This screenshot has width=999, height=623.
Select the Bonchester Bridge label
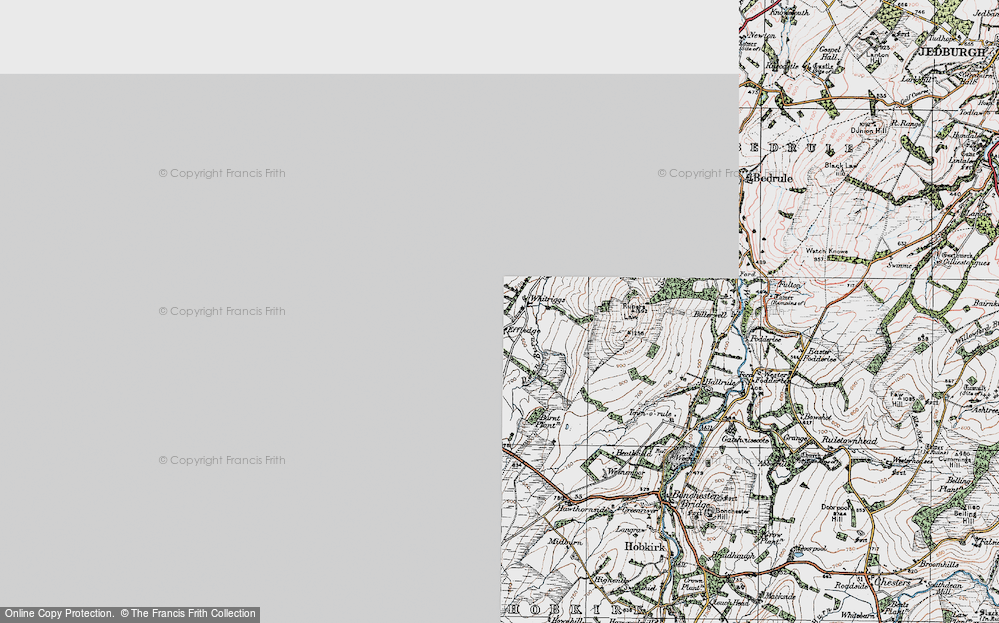pos(696,500)
